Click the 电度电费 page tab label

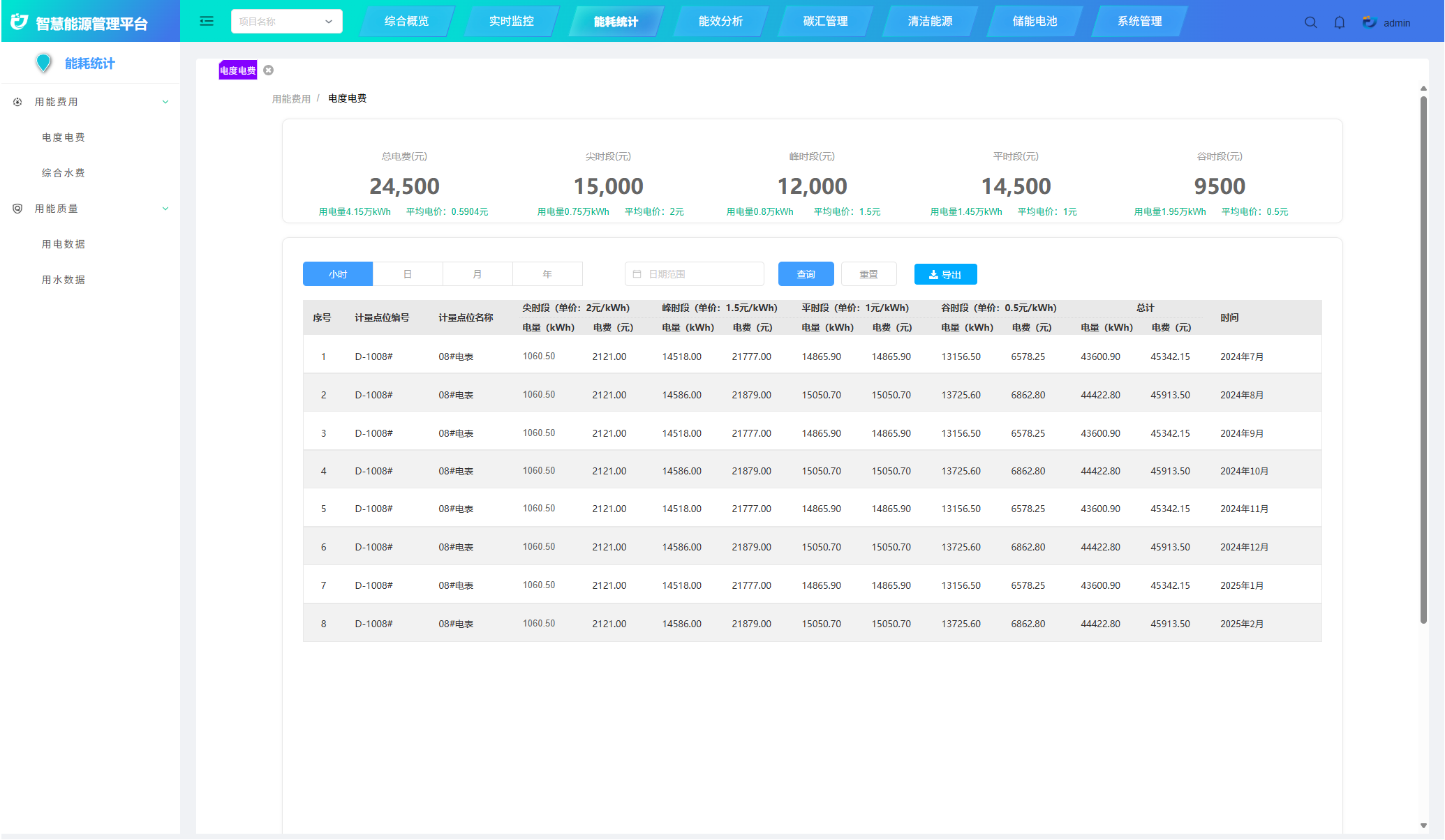[238, 70]
